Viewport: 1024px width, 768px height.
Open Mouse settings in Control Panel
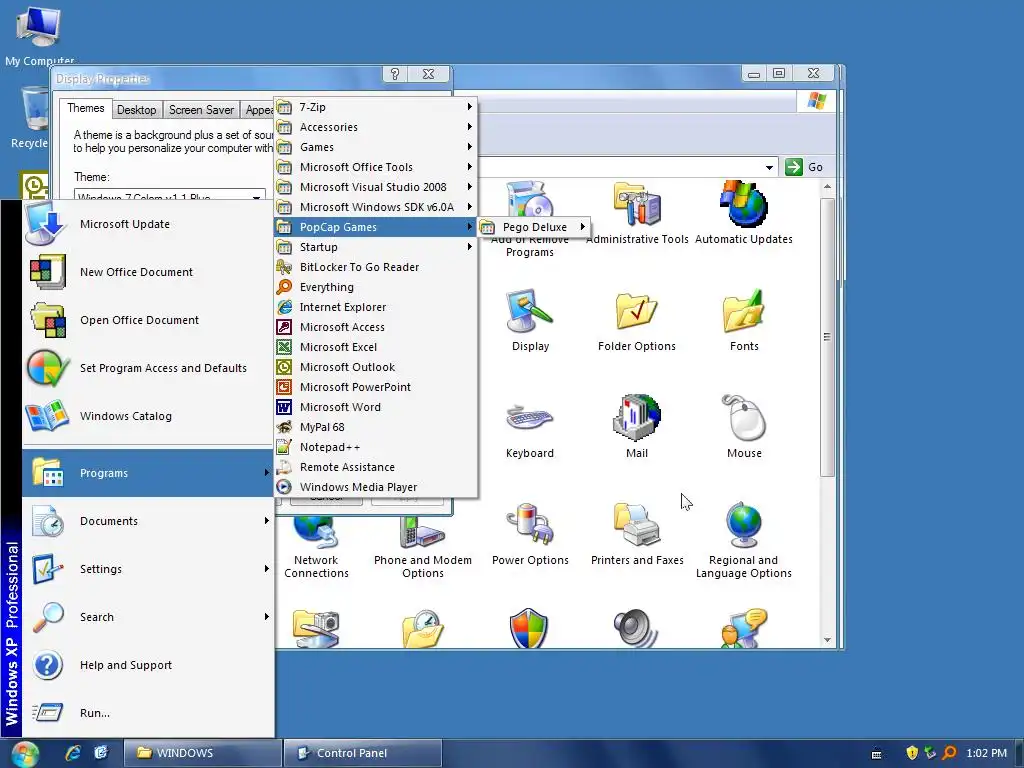[744, 427]
